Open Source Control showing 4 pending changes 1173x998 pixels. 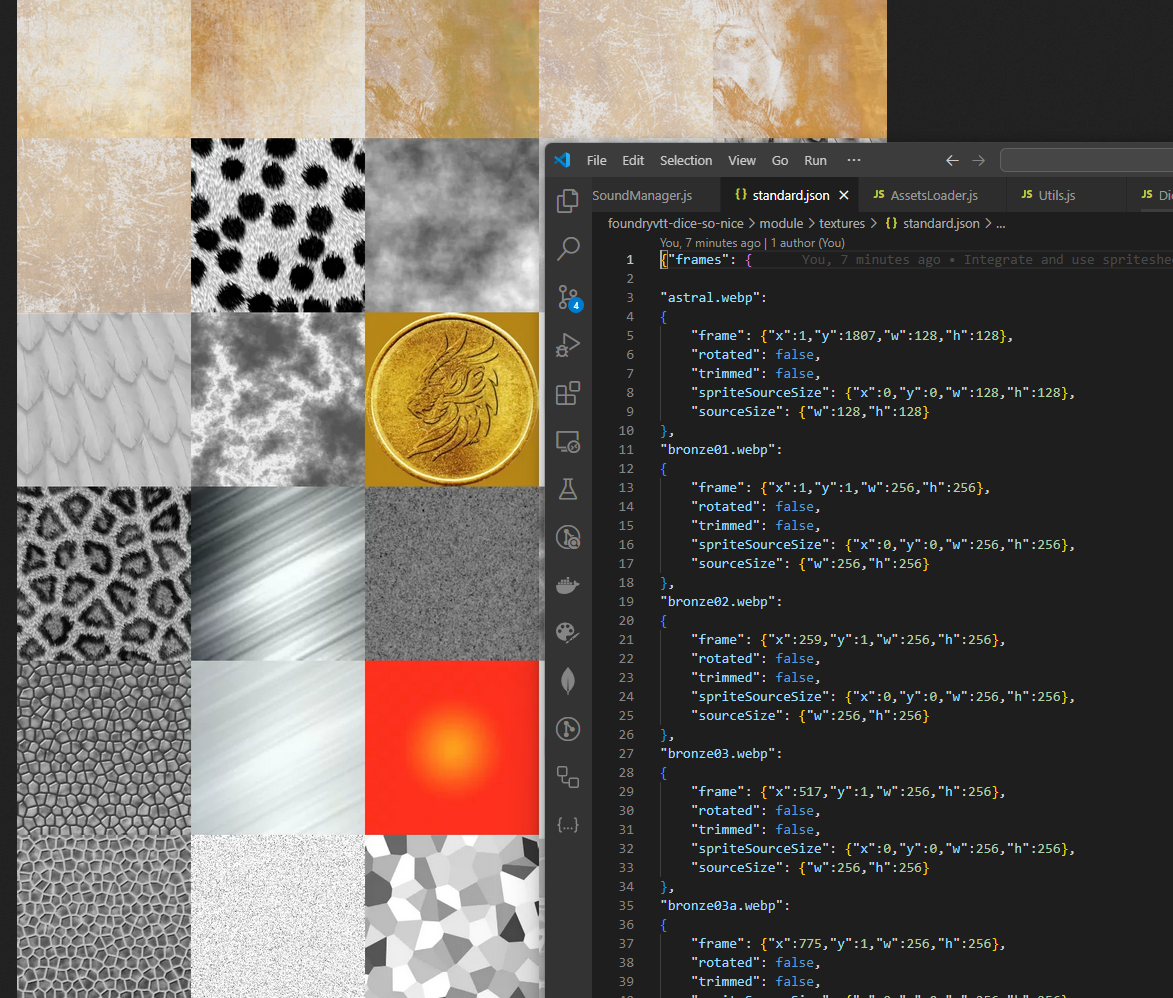[x=568, y=297]
